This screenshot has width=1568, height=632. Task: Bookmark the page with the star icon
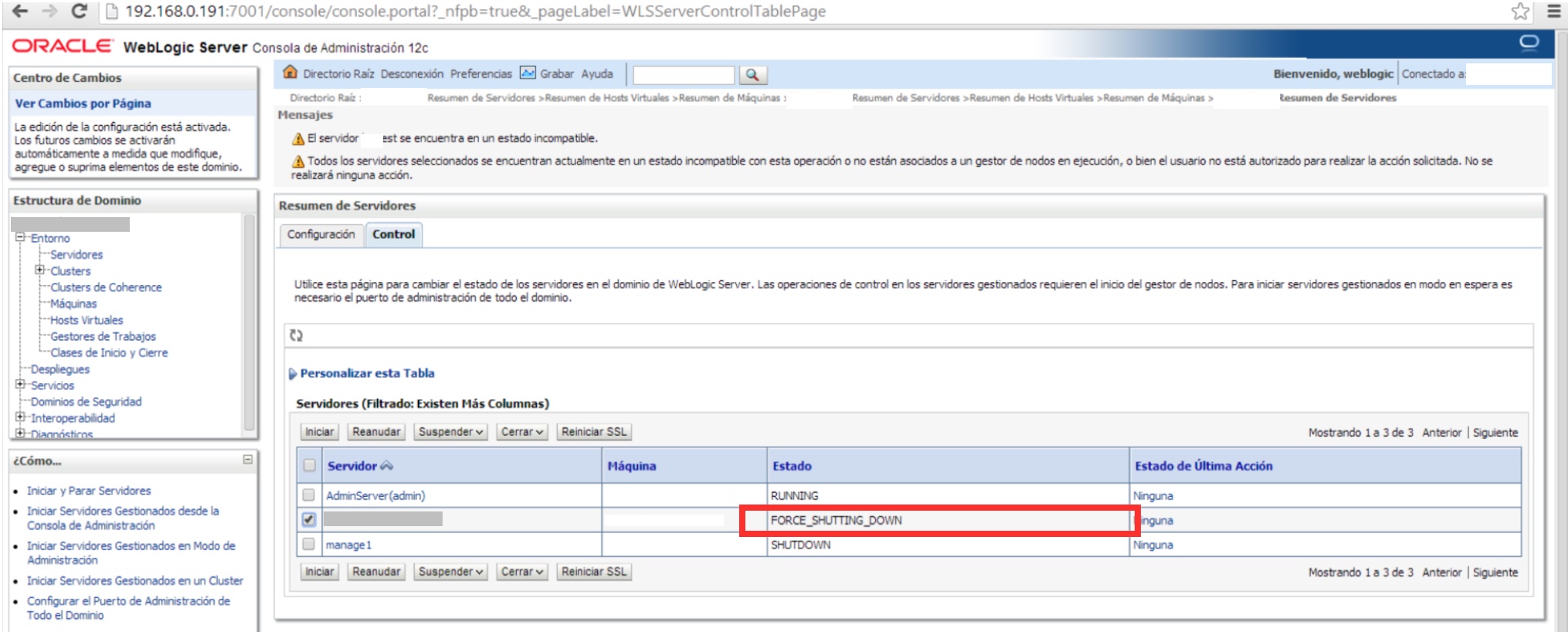1520,12
